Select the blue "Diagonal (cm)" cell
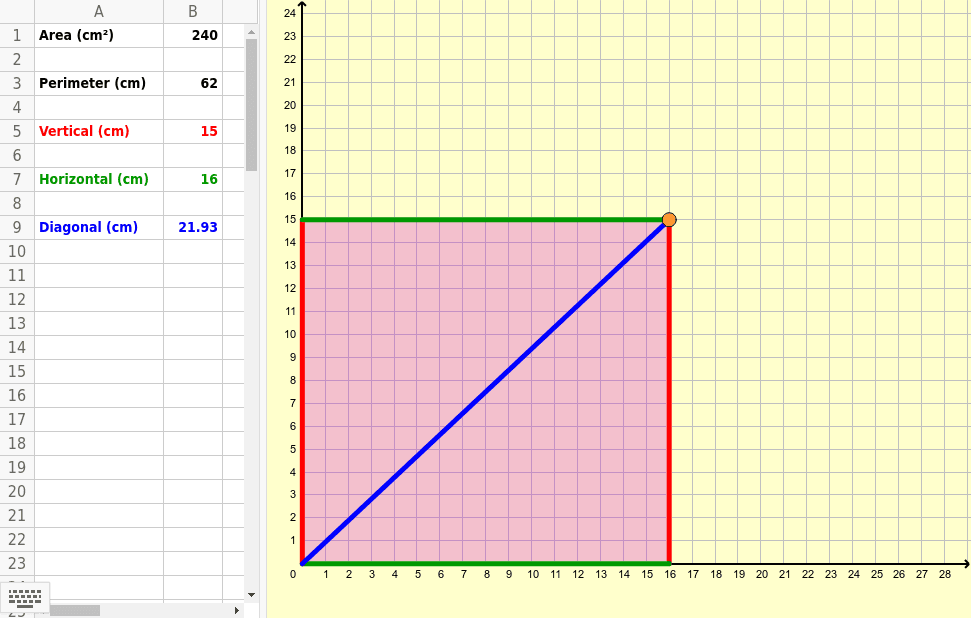Screen dimensions: 973x620 pos(99,227)
